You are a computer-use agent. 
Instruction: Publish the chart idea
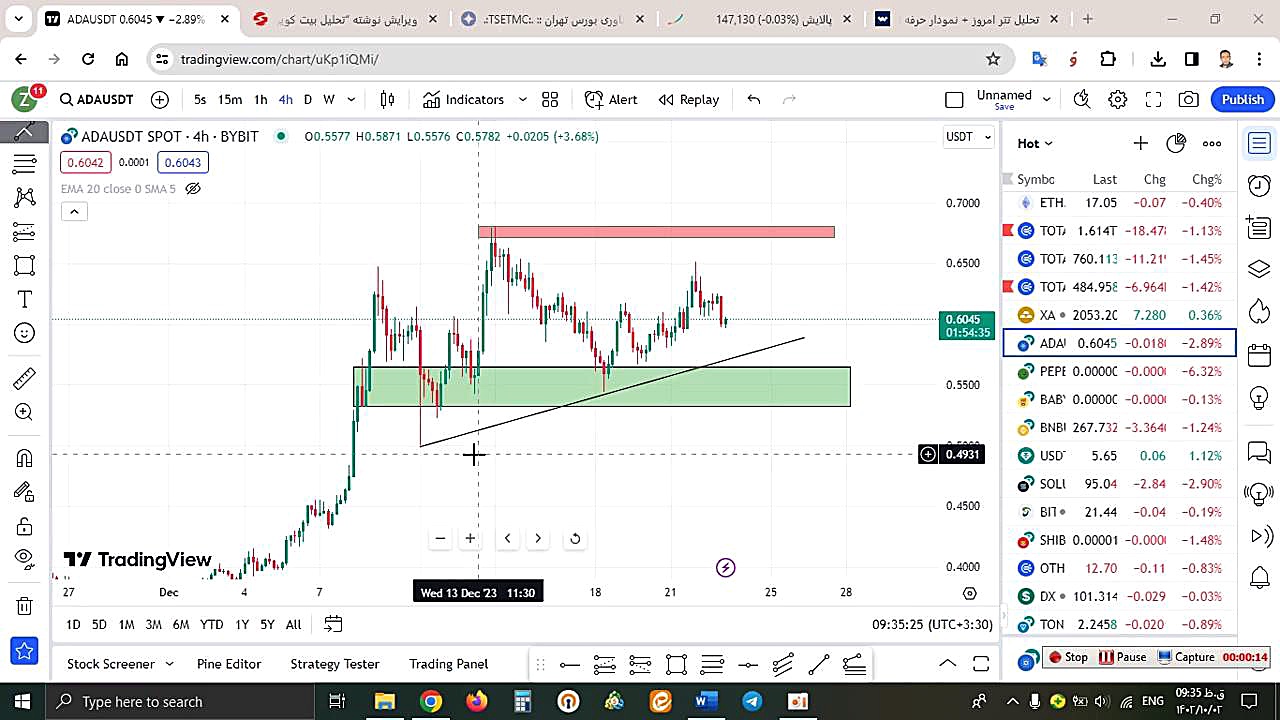click(x=1243, y=99)
